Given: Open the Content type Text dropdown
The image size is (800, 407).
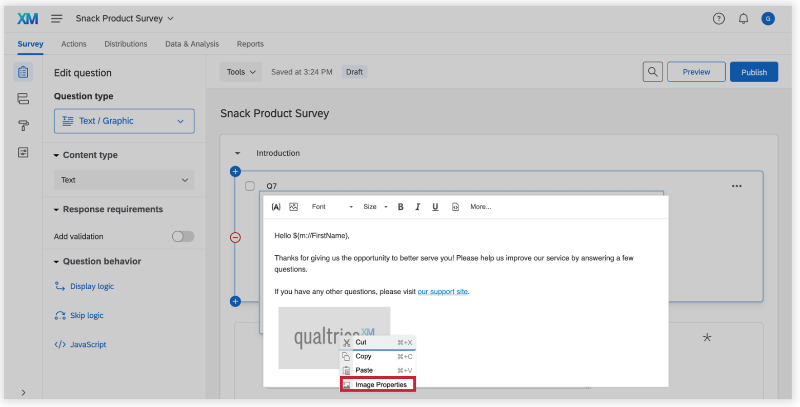Looking at the screenshot, I should [x=124, y=180].
